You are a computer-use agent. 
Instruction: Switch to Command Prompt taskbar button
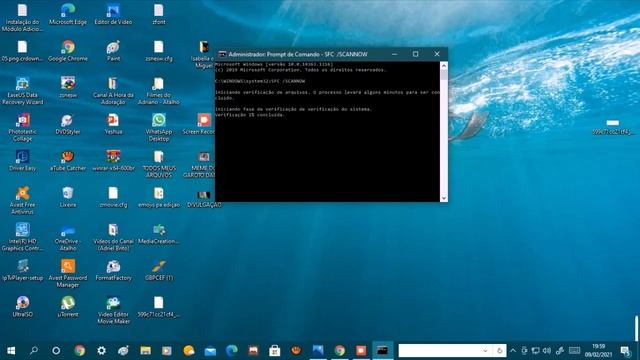pyautogui.click(x=382, y=351)
